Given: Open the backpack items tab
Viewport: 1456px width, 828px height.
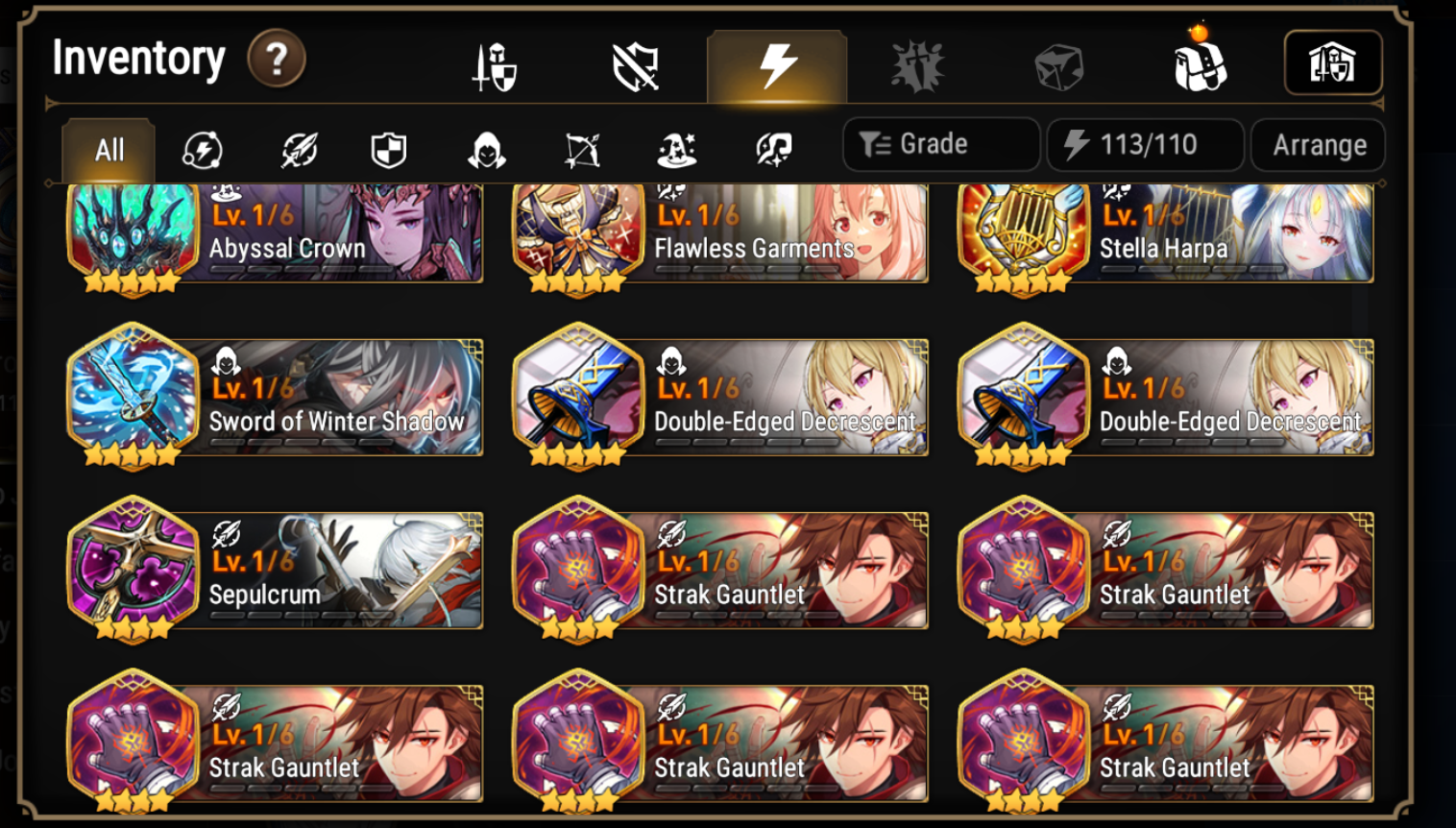Looking at the screenshot, I should pyautogui.click(x=1200, y=61).
